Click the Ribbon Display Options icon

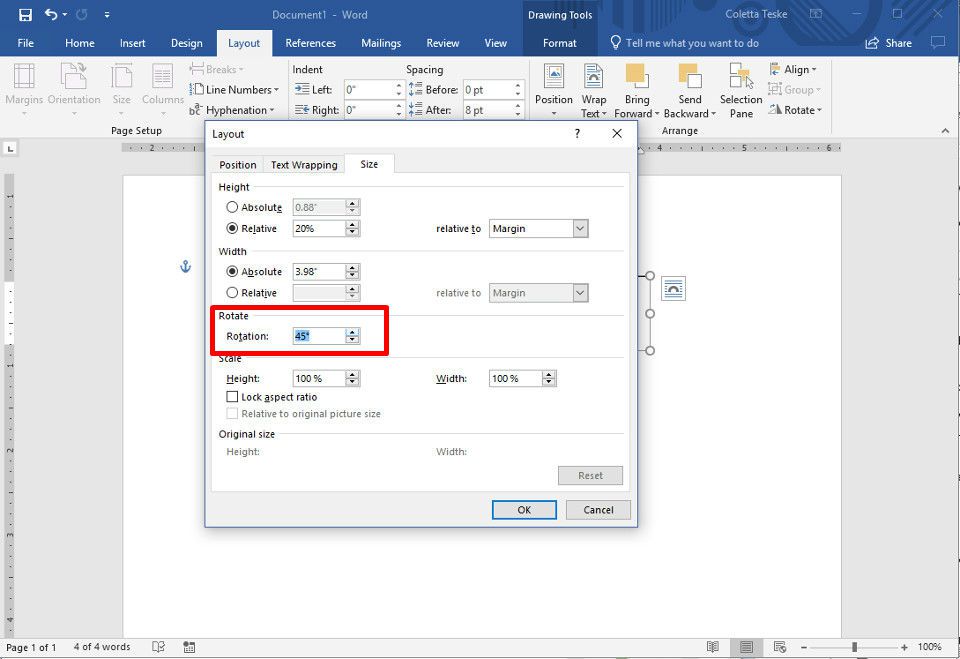[x=816, y=14]
